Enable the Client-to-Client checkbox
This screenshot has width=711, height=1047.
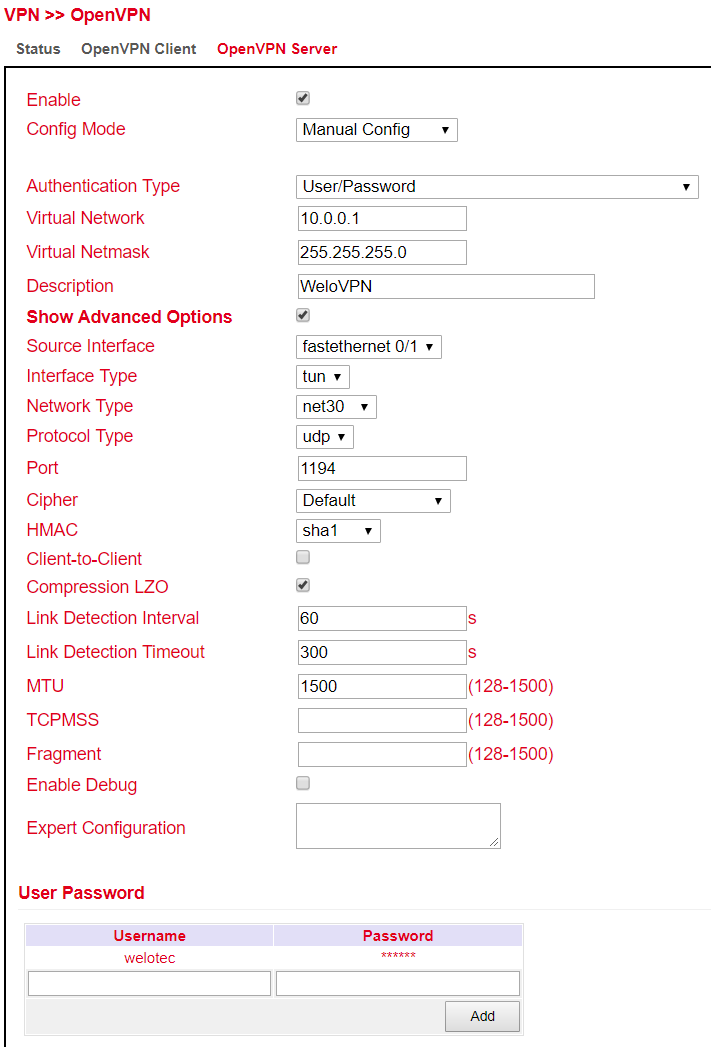[x=303, y=557]
